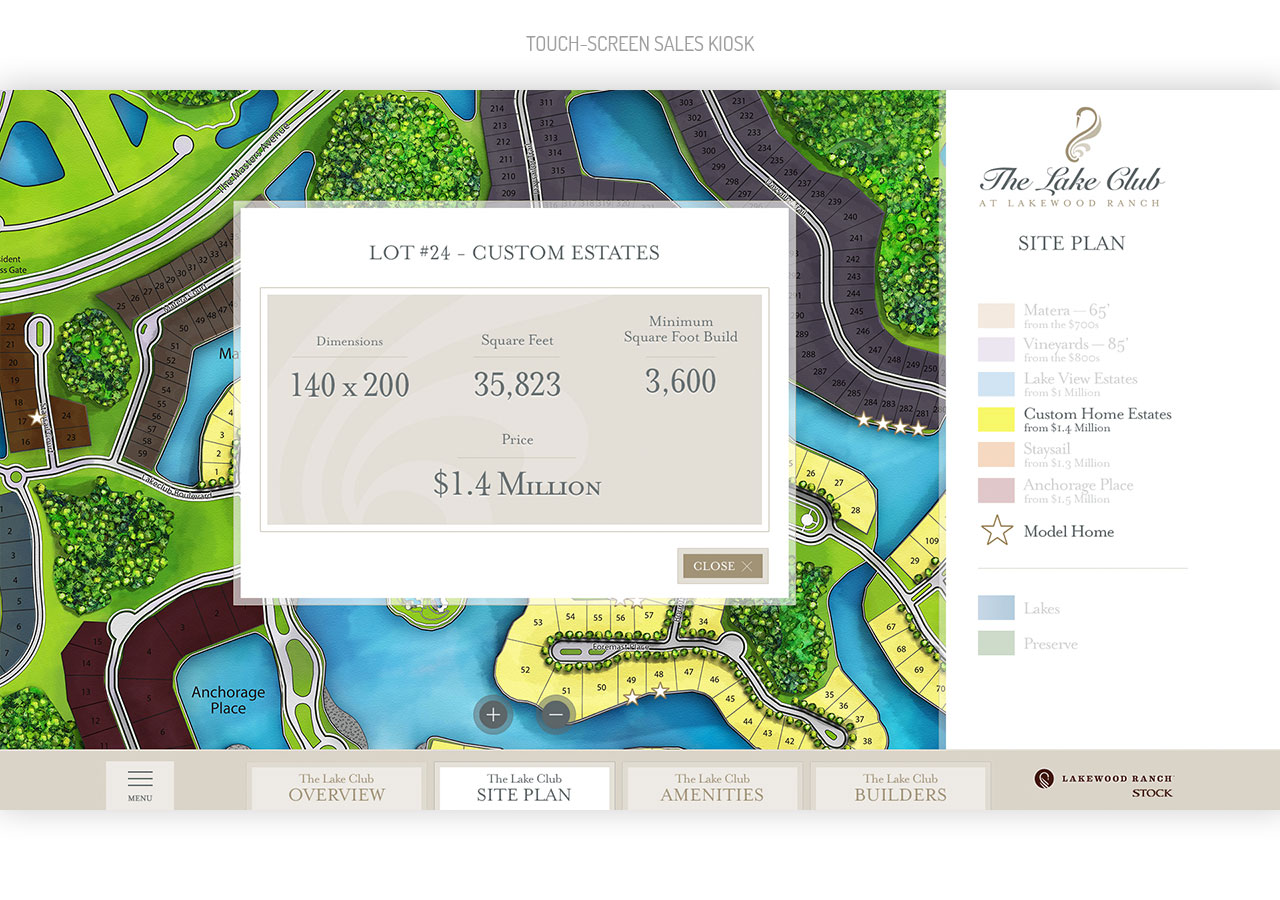
Task: Open The Lake Club Amenities tab
Action: tap(712, 787)
